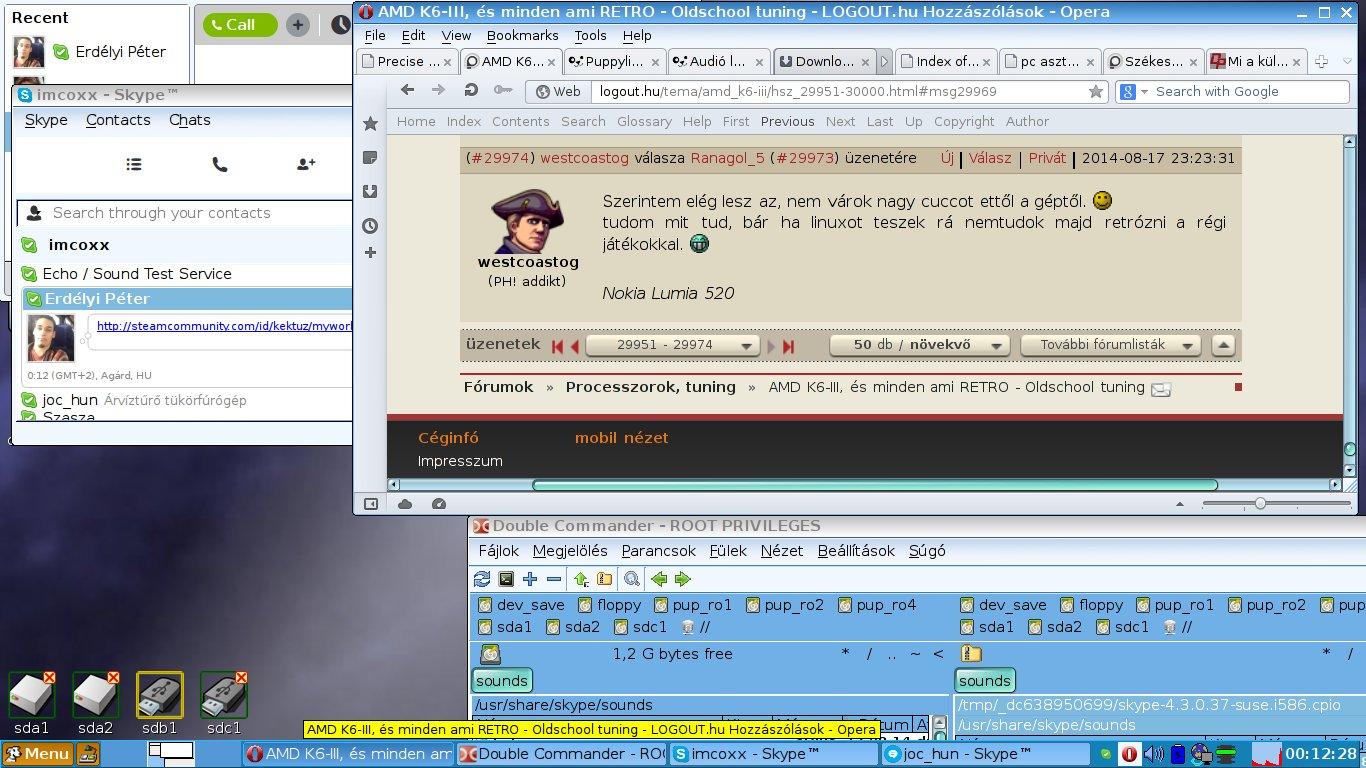Image resolution: width=1366 pixels, height=768 pixels.
Task: Open Opera Bookmarks menu
Action: point(522,35)
